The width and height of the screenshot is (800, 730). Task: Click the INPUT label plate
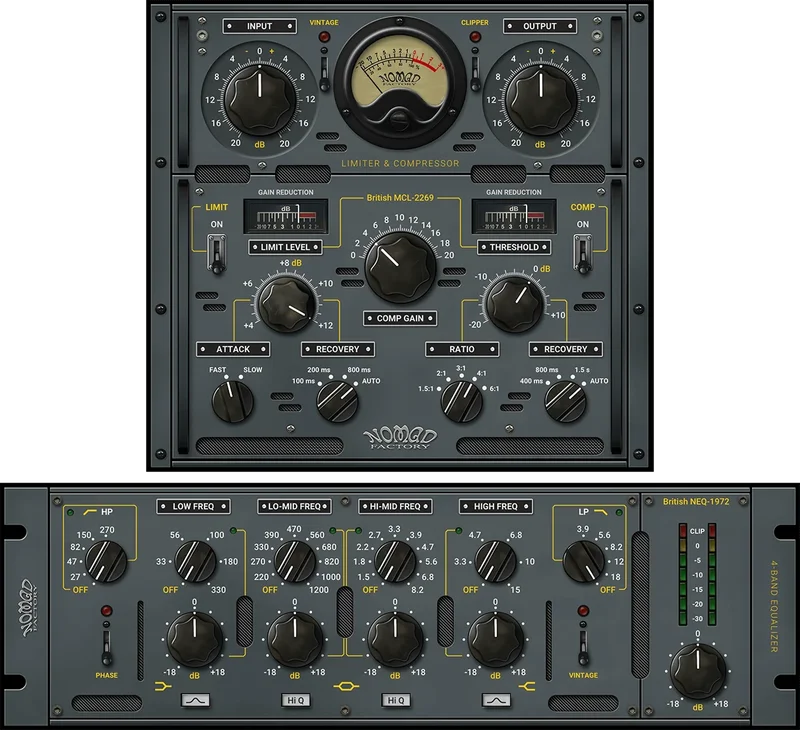(x=260, y=26)
